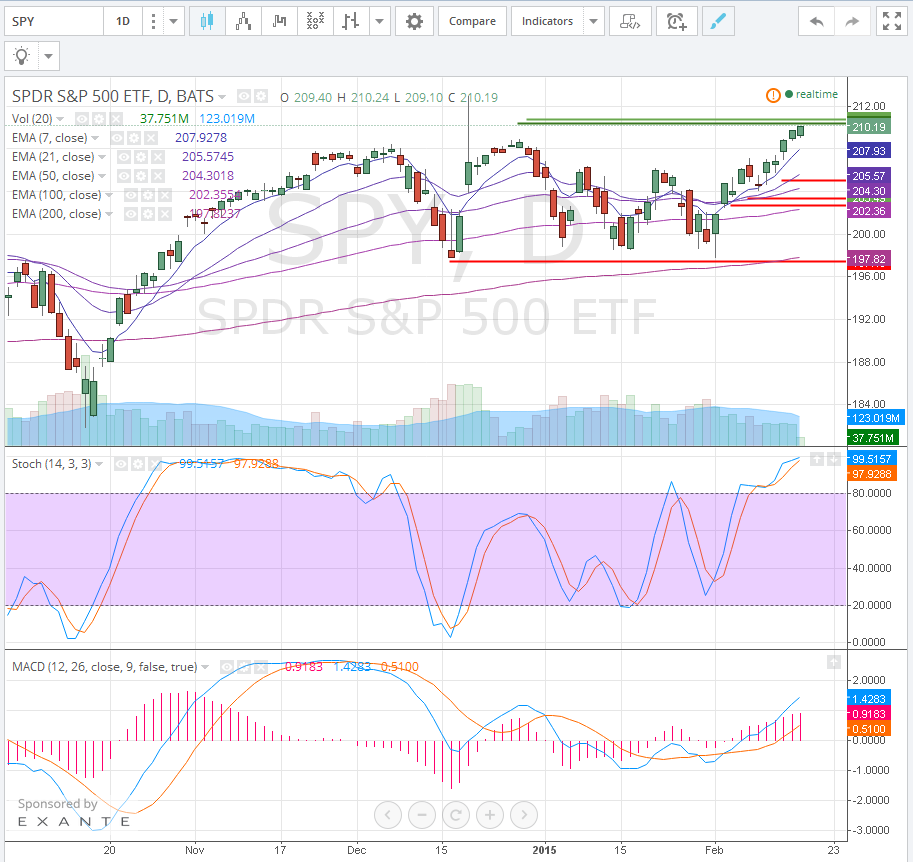This screenshot has width=913, height=862.
Task: Click the SPY symbol input field
Action: click(54, 22)
